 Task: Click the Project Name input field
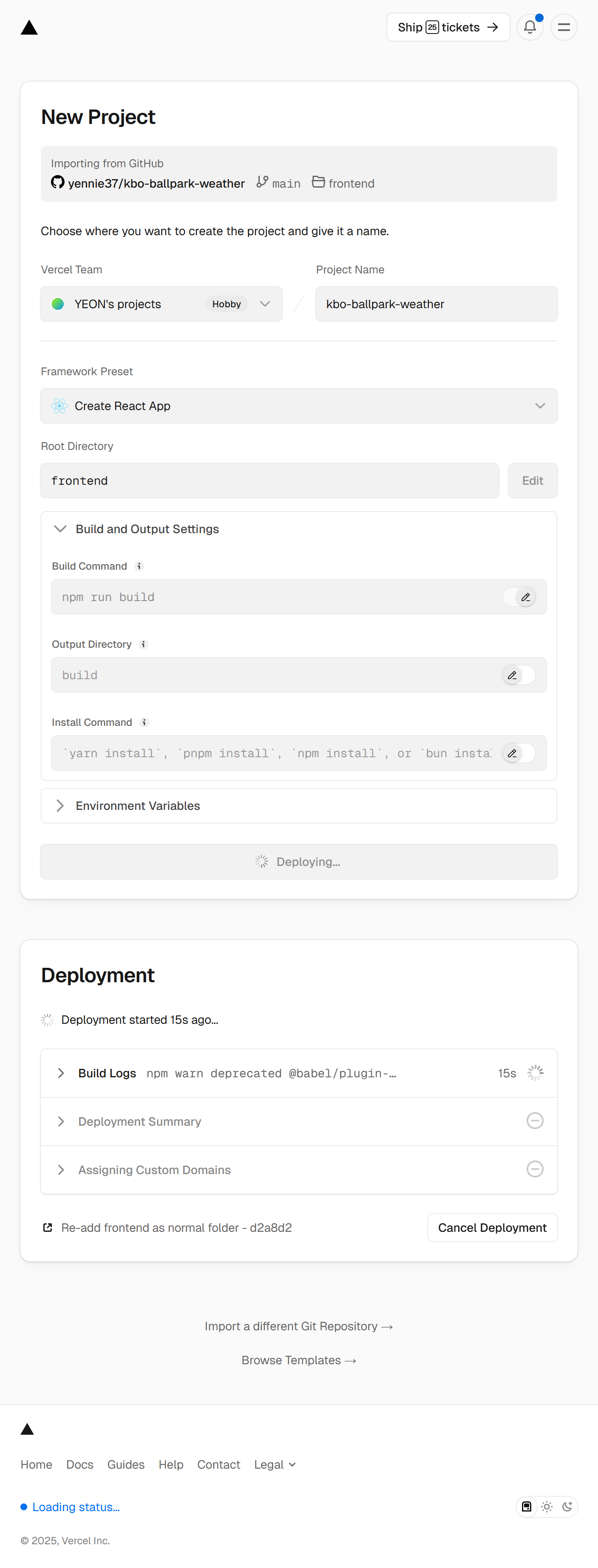[436, 304]
